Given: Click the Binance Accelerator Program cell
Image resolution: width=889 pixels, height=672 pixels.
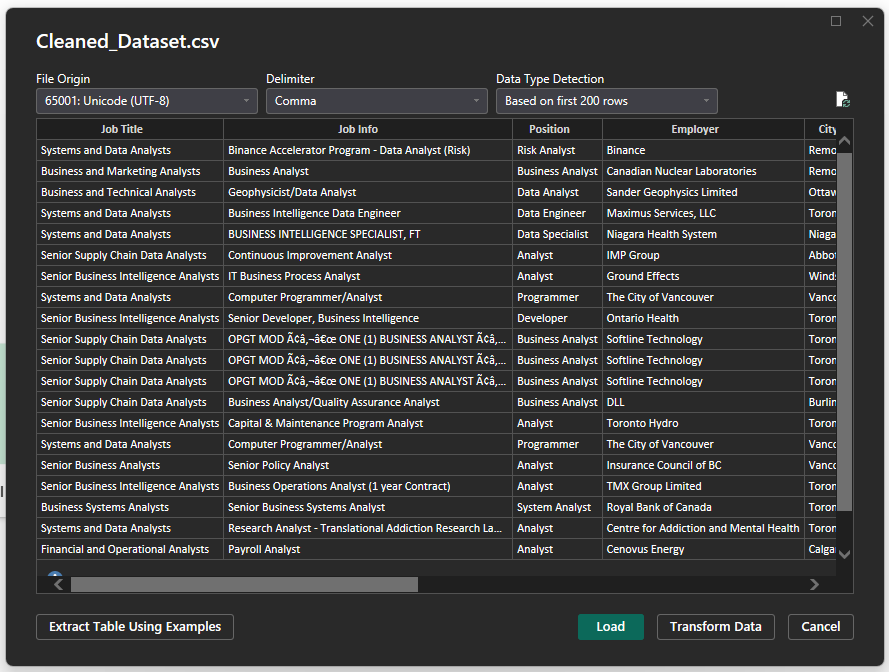Looking at the screenshot, I should pos(368,150).
